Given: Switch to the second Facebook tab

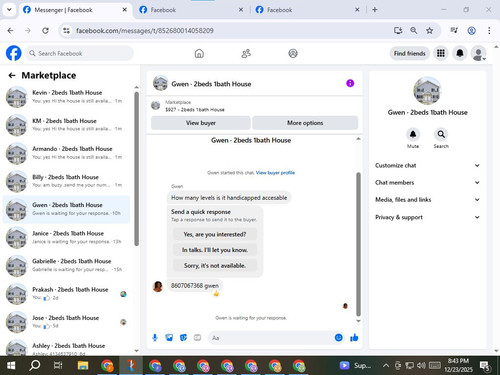Looking at the screenshot, I should coord(191,10).
